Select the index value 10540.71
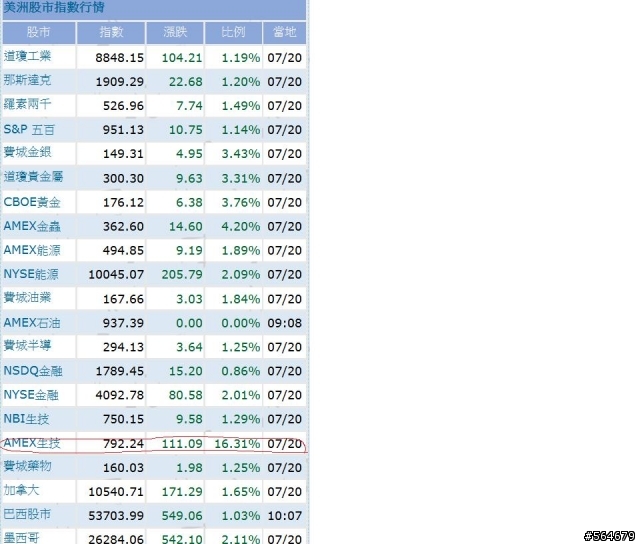 116,492
